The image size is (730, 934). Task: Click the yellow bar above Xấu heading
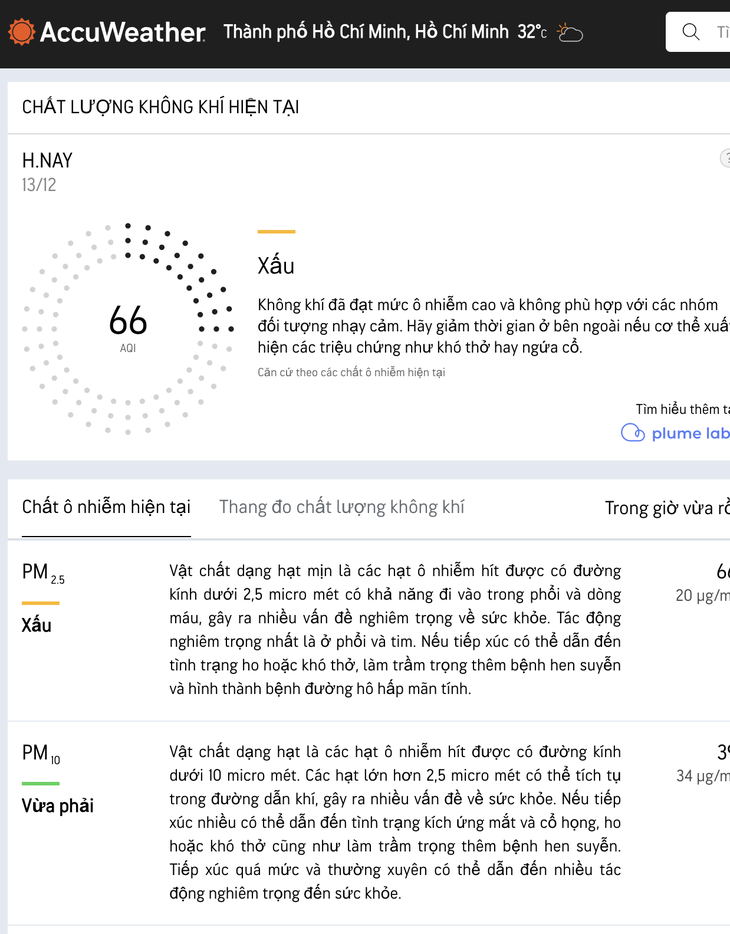[276, 232]
